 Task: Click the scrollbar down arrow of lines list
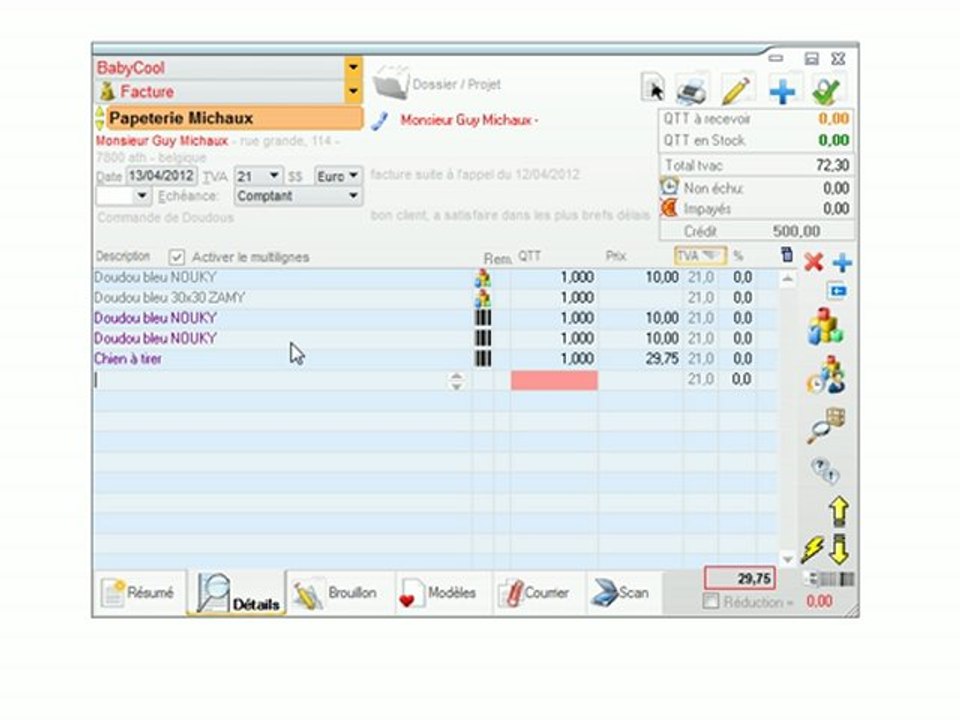pyautogui.click(x=787, y=559)
